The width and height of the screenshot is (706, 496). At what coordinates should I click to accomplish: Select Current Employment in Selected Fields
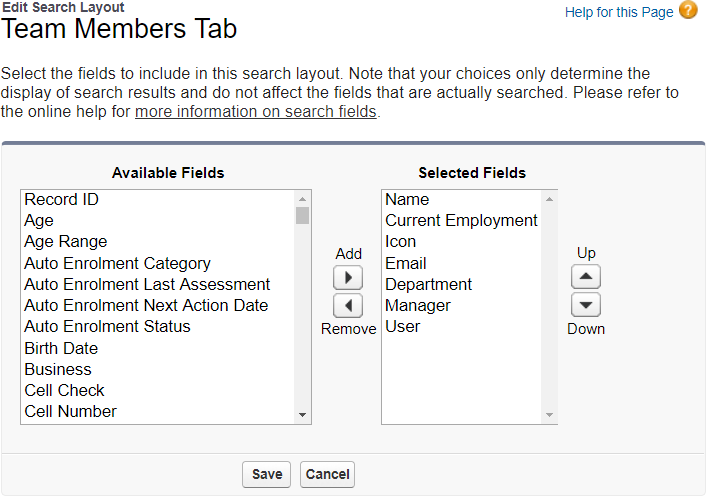tap(461, 221)
